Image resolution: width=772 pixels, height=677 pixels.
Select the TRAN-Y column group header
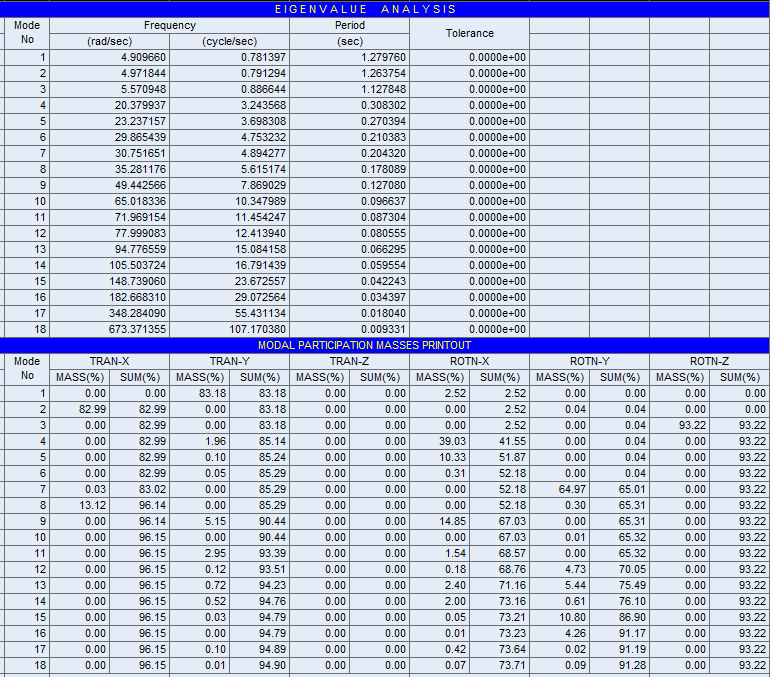229,361
